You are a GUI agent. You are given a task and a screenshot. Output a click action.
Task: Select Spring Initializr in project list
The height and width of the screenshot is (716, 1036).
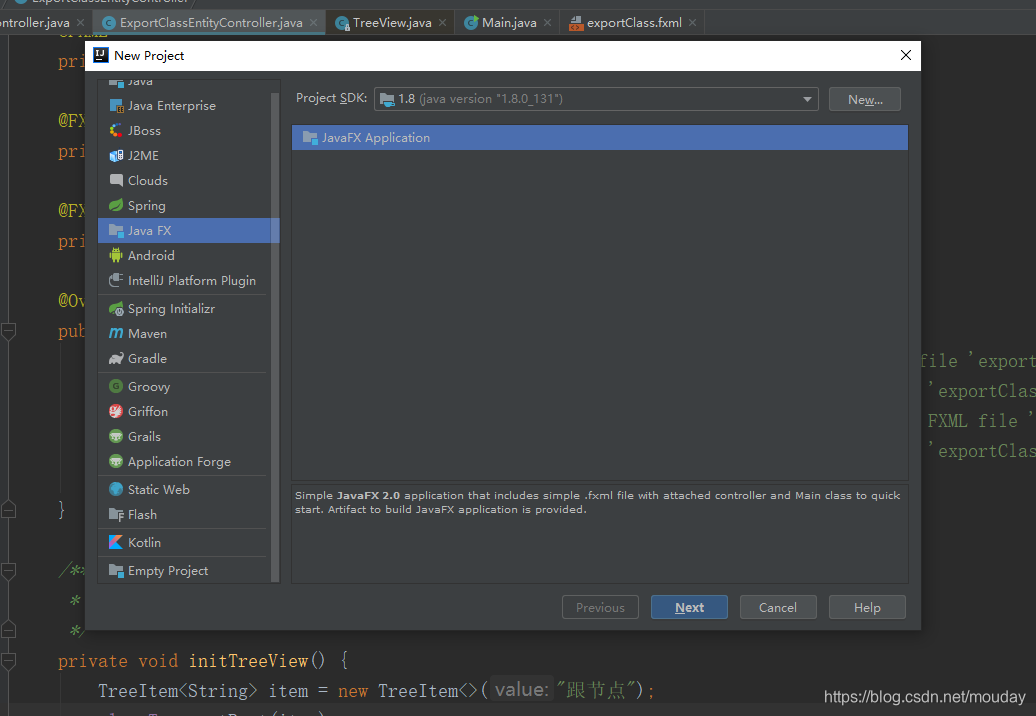[184, 308]
